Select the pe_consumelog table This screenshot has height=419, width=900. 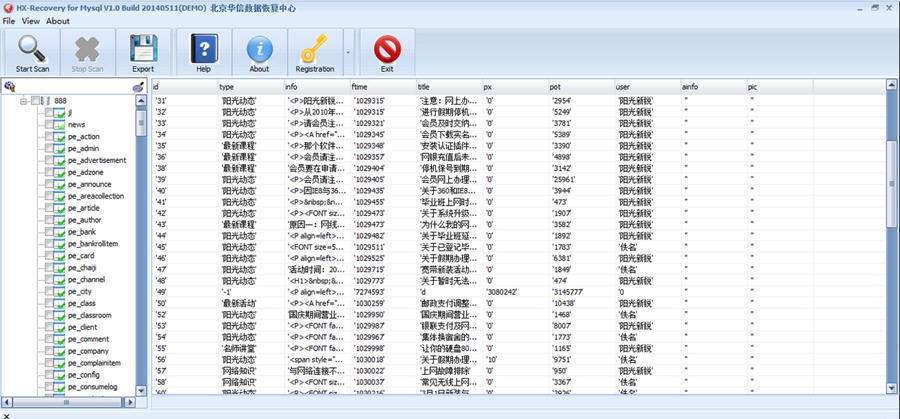point(92,387)
